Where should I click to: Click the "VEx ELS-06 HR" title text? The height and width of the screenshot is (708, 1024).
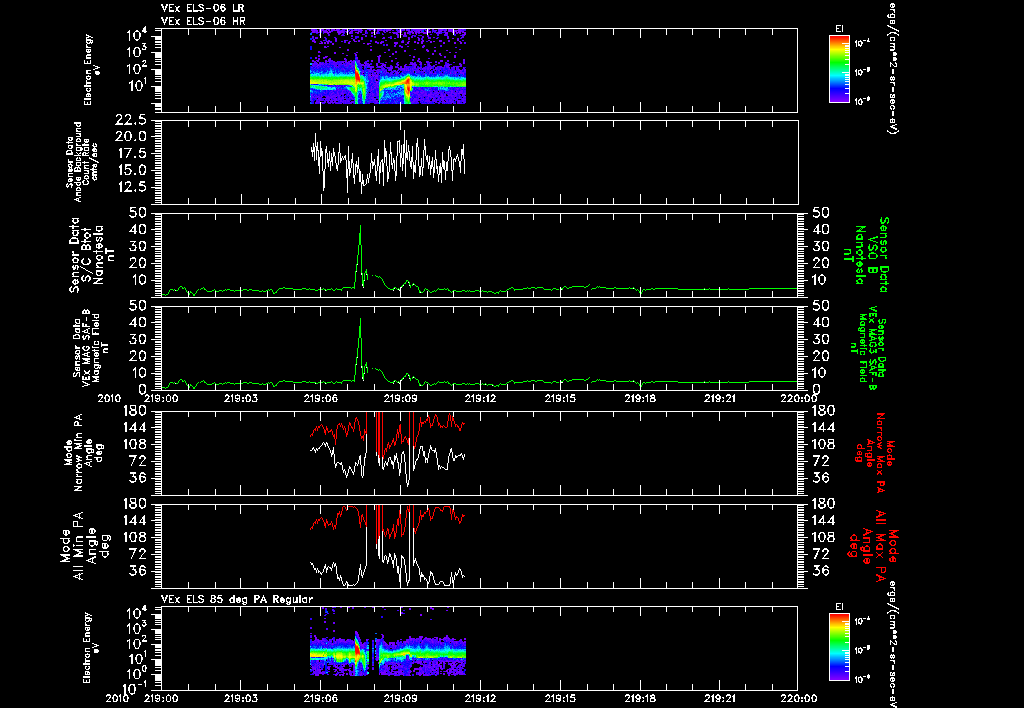(x=203, y=22)
